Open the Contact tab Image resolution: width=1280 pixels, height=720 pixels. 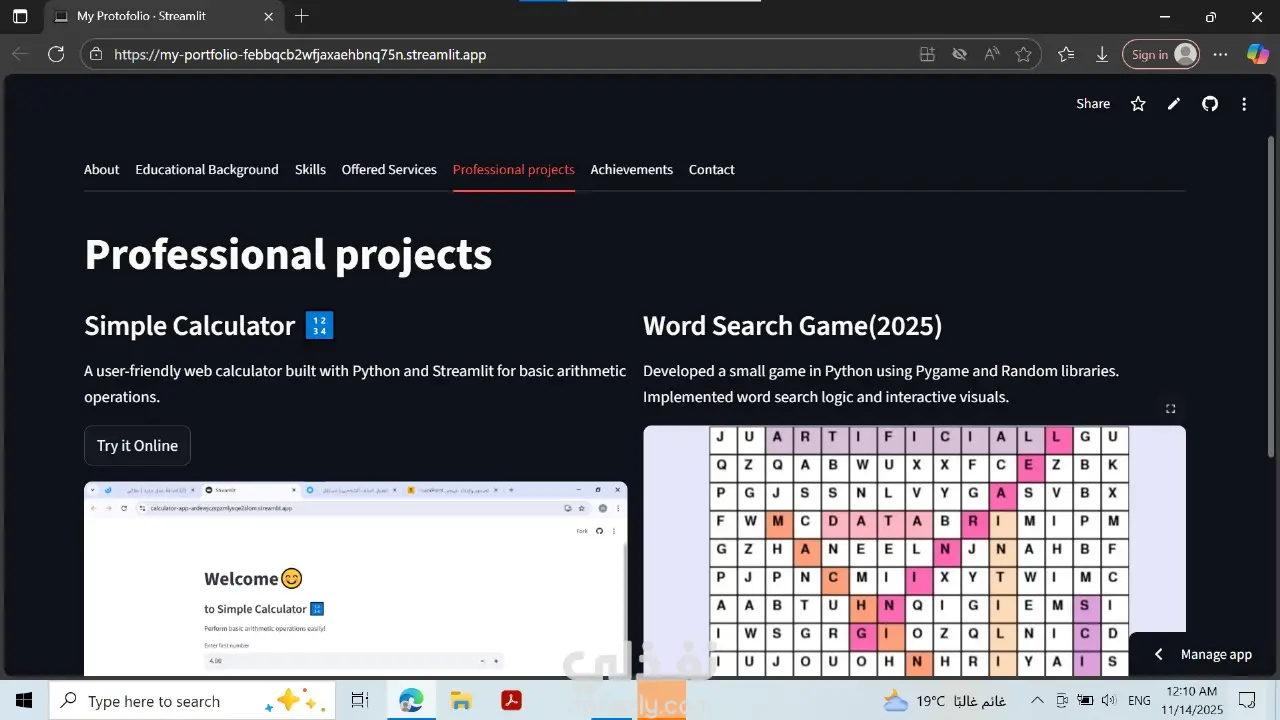(x=712, y=170)
